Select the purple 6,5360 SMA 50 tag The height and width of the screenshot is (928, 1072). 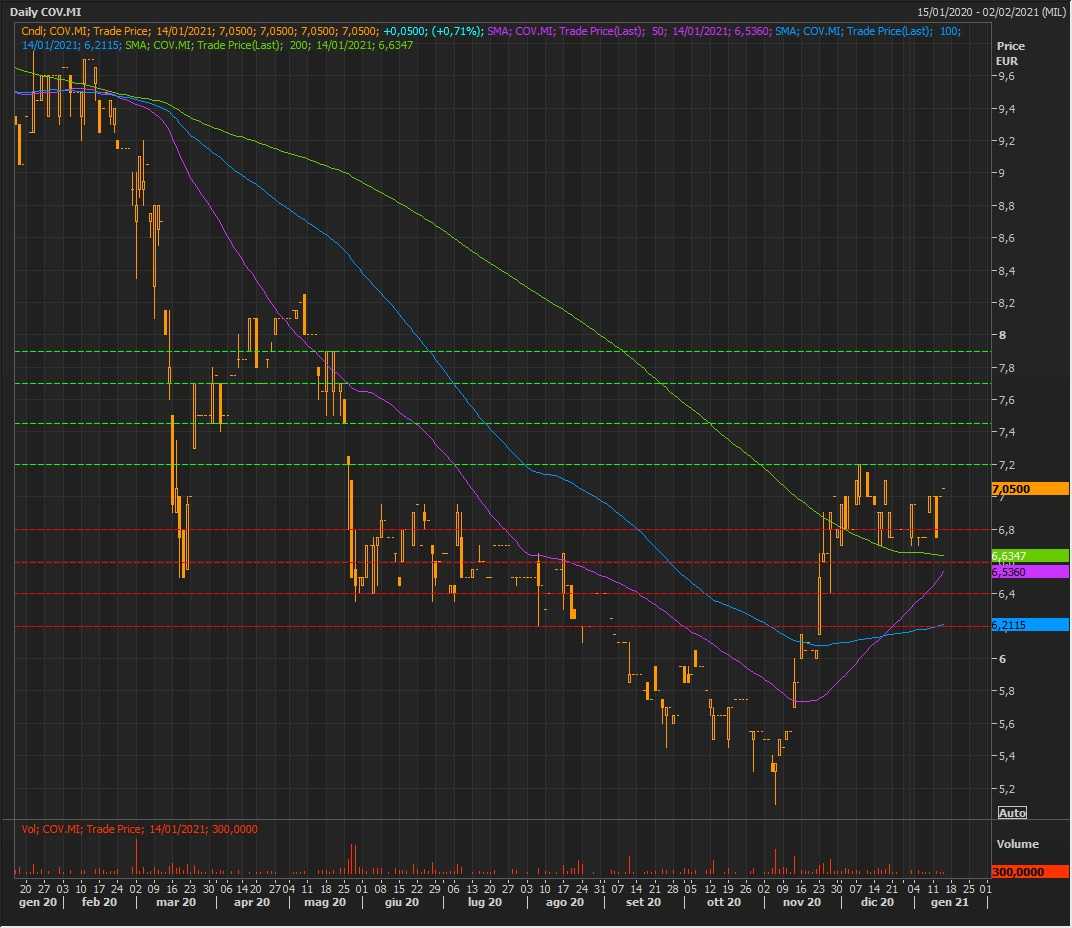(1029, 572)
